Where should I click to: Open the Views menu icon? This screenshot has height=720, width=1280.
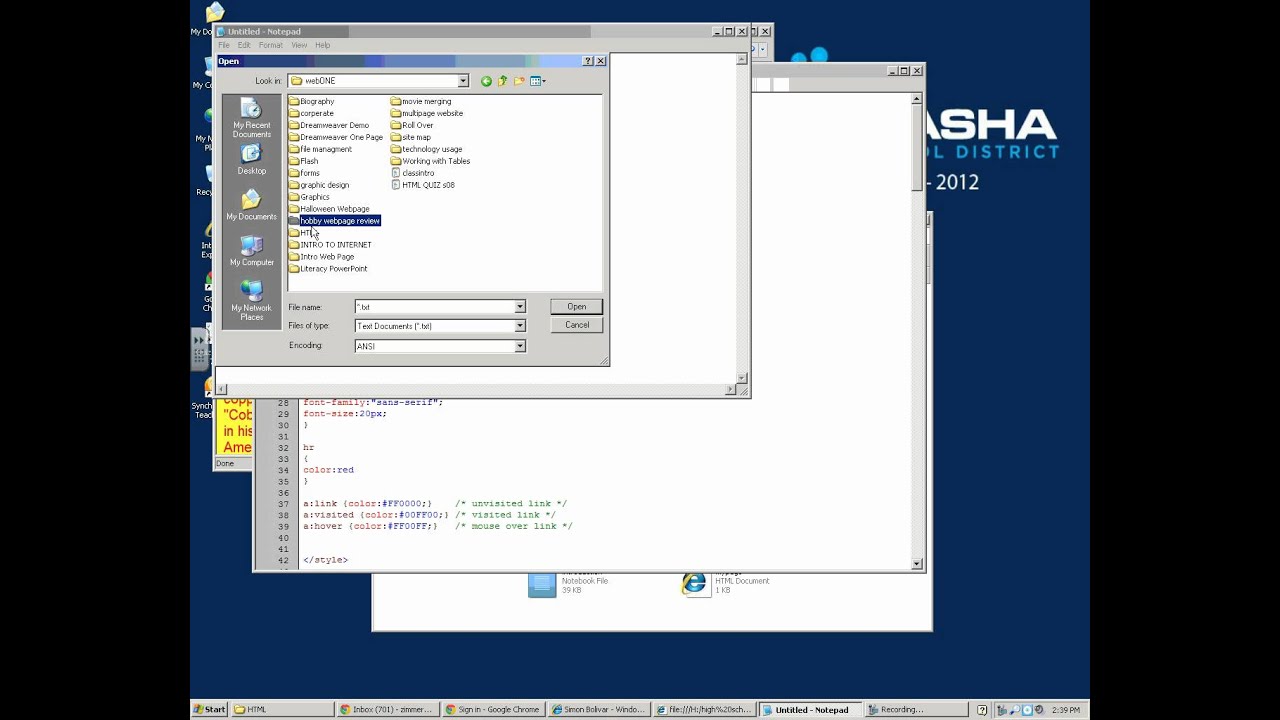pyautogui.click(x=538, y=81)
